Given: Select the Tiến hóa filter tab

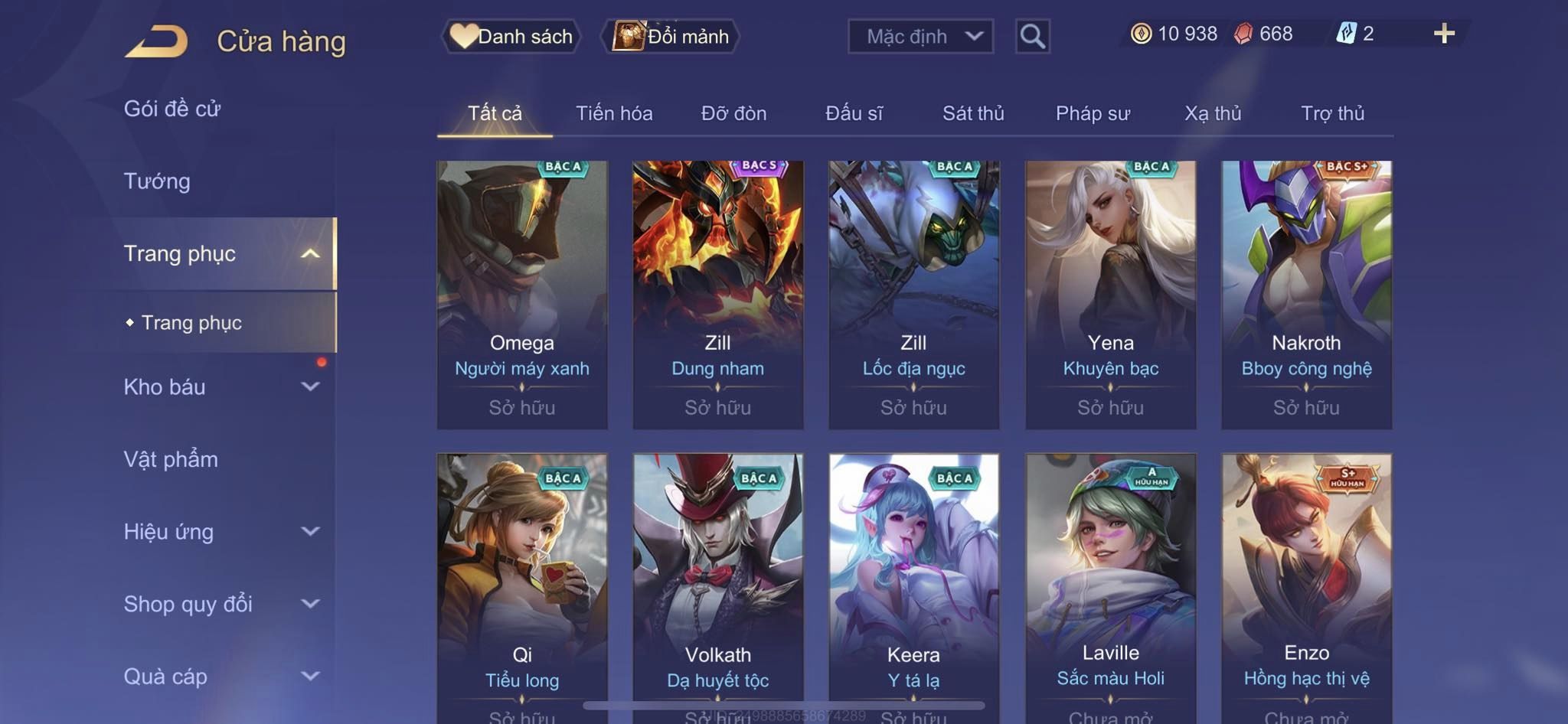Looking at the screenshot, I should (x=614, y=113).
